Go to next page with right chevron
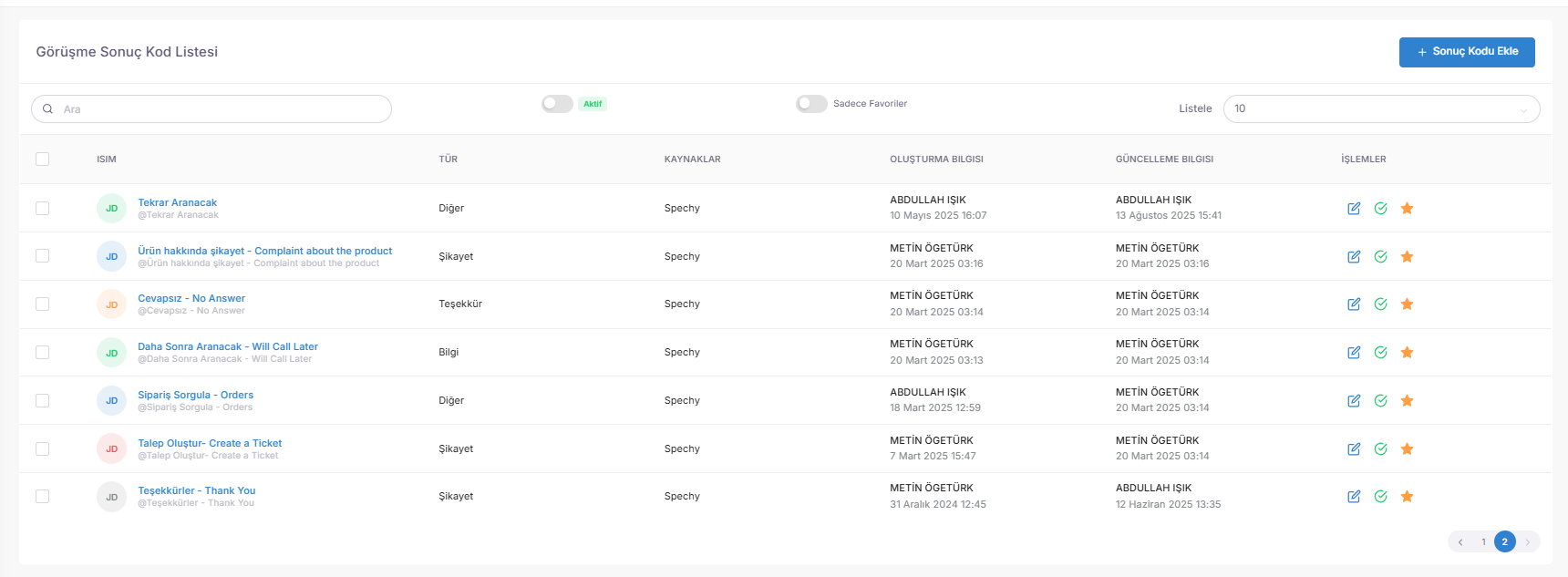1568x577 pixels. [1528, 542]
